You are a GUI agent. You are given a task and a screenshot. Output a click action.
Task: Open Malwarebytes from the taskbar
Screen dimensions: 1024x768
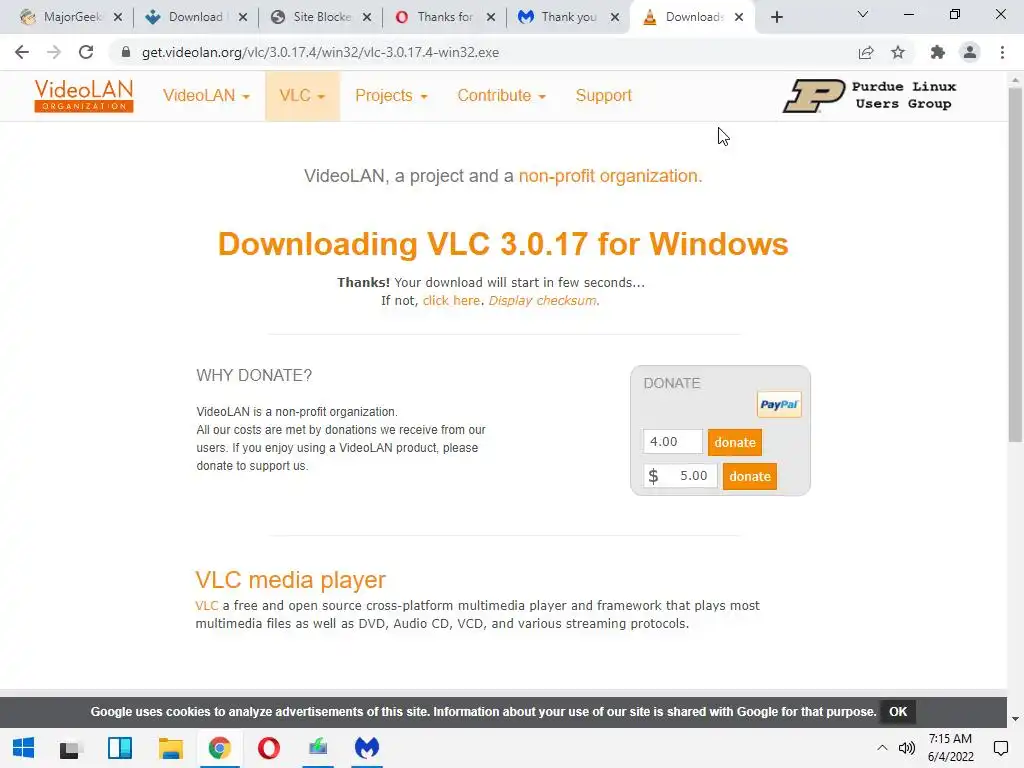click(x=367, y=748)
